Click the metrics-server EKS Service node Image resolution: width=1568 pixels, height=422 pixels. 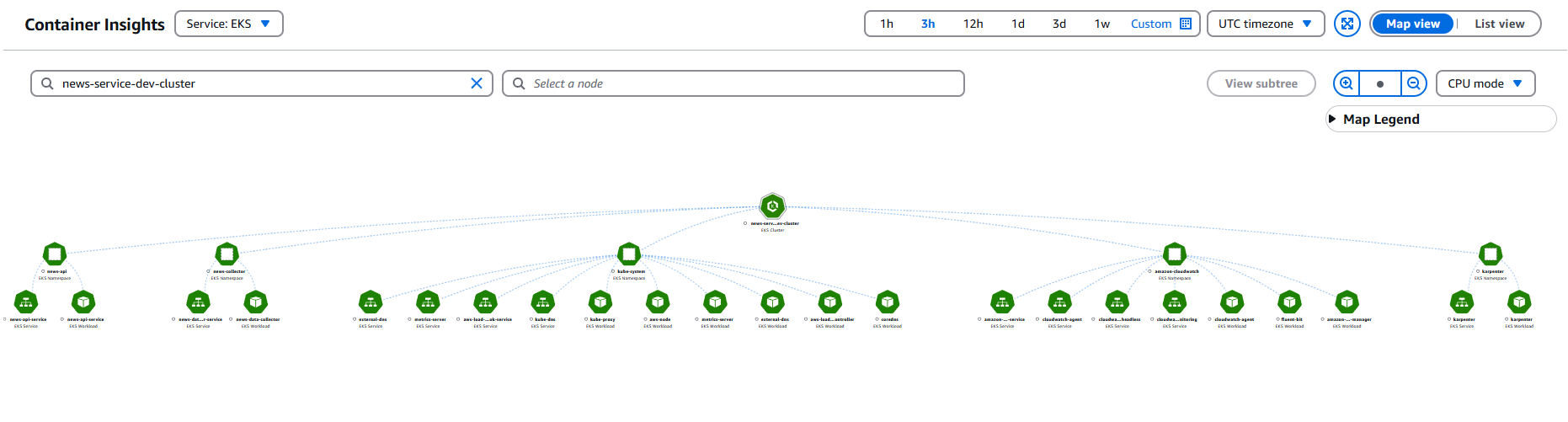428,302
